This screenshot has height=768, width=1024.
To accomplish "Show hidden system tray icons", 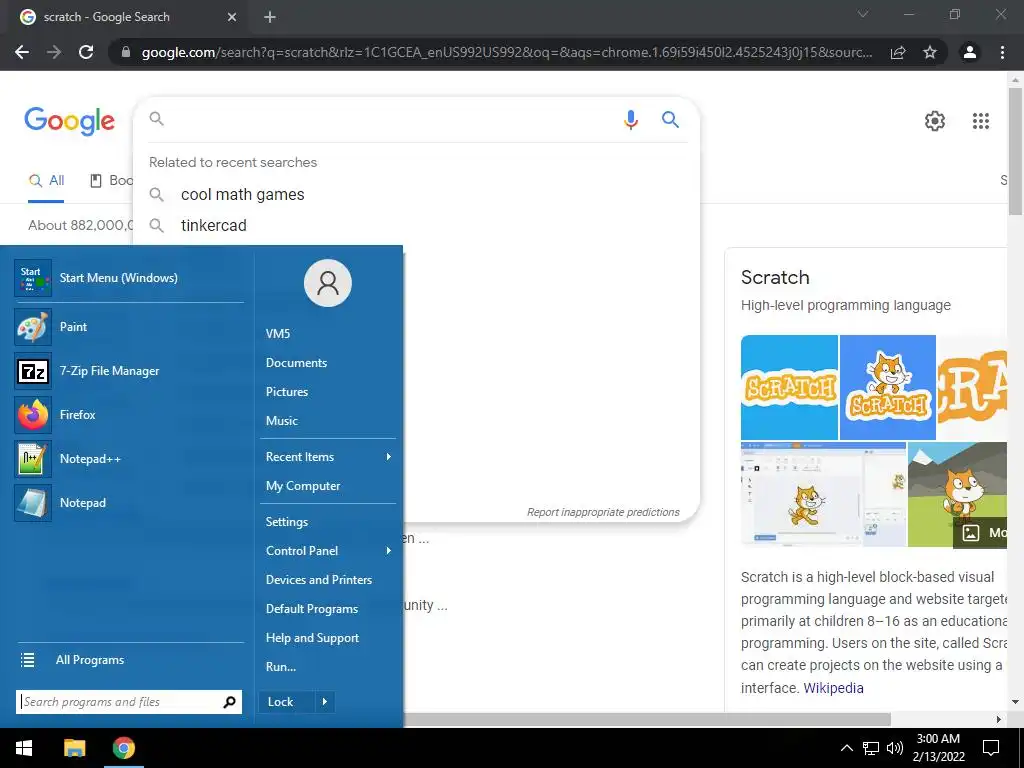I will (x=846, y=748).
